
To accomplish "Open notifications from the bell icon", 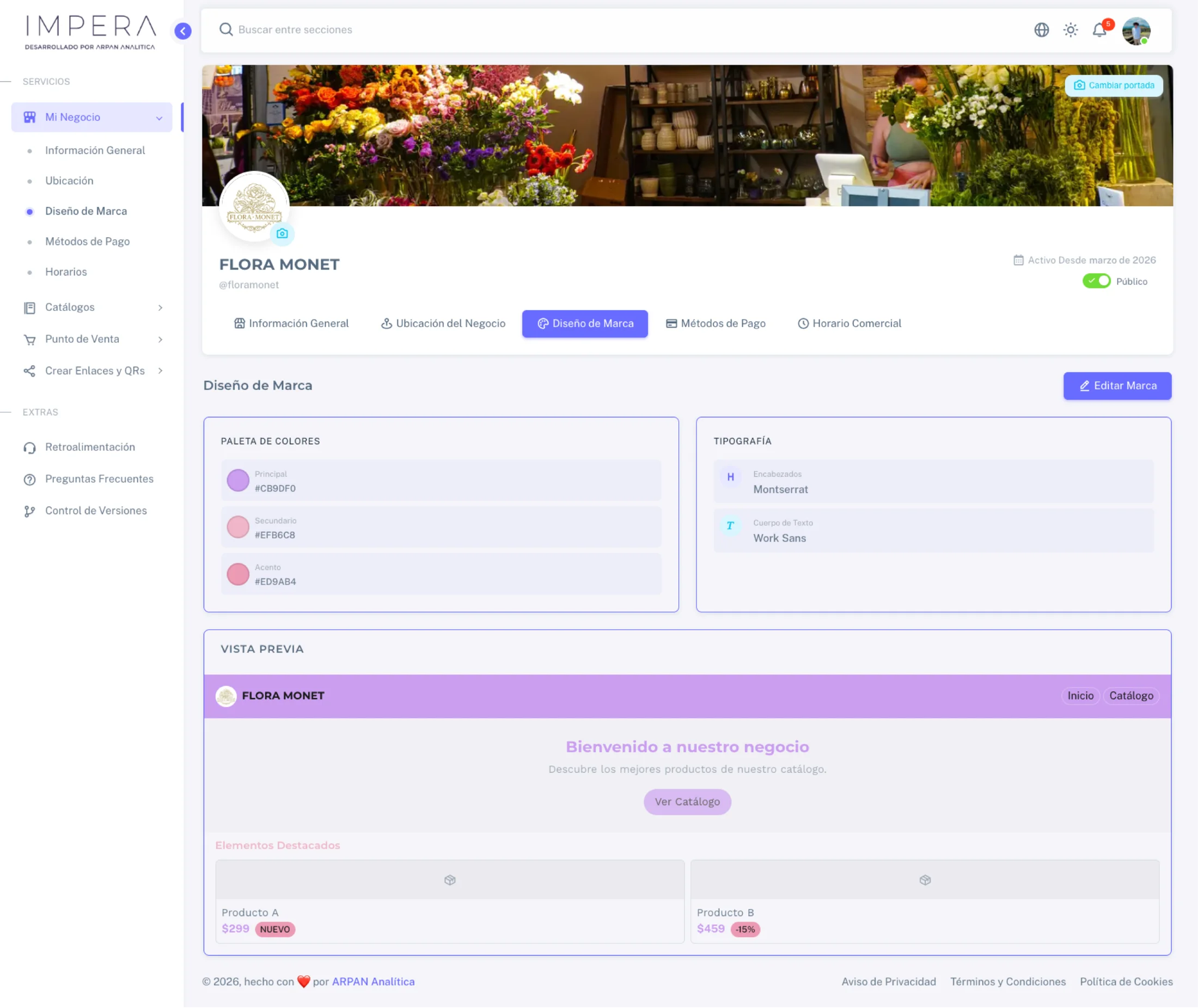I will click(x=1098, y=30).
